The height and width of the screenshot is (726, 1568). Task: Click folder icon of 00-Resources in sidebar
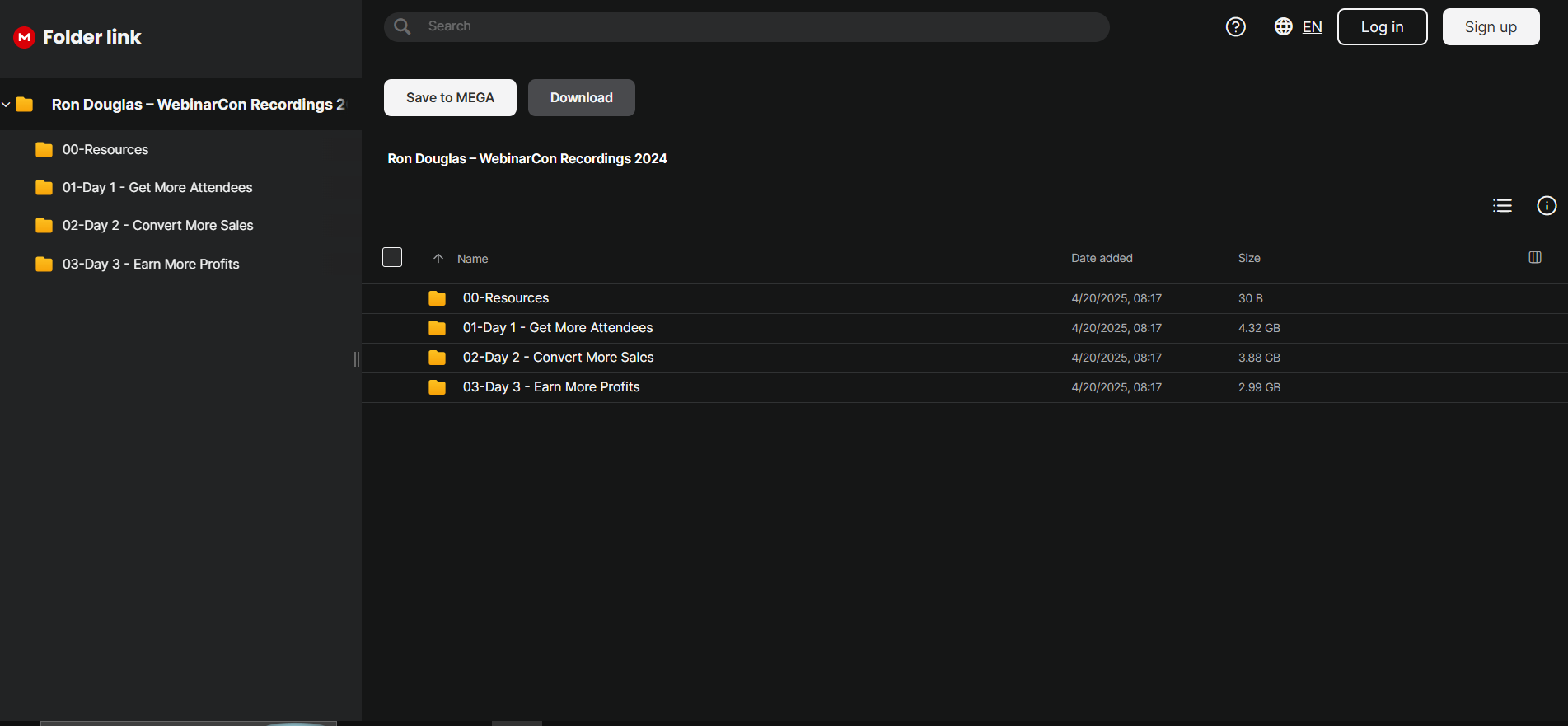[x=44, y=150]
